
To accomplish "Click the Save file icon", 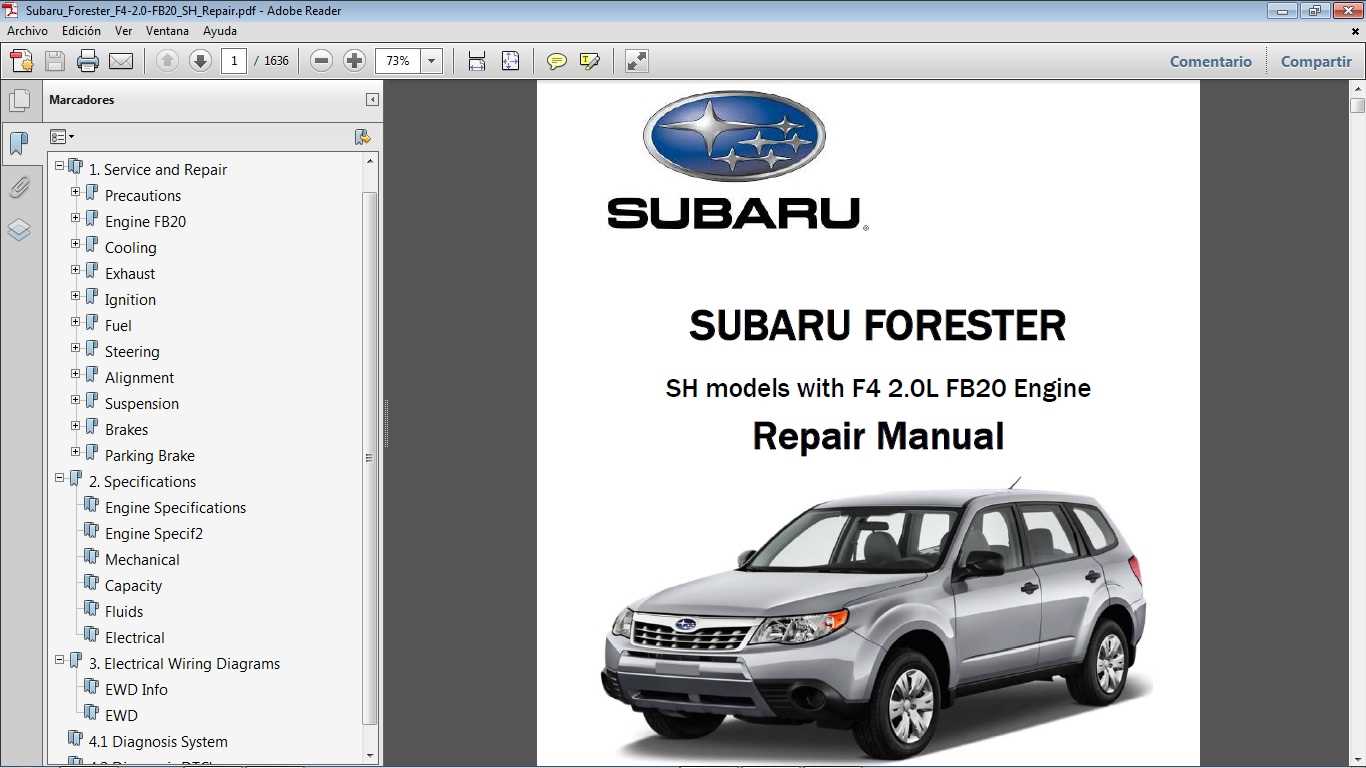I will [55, 61].
